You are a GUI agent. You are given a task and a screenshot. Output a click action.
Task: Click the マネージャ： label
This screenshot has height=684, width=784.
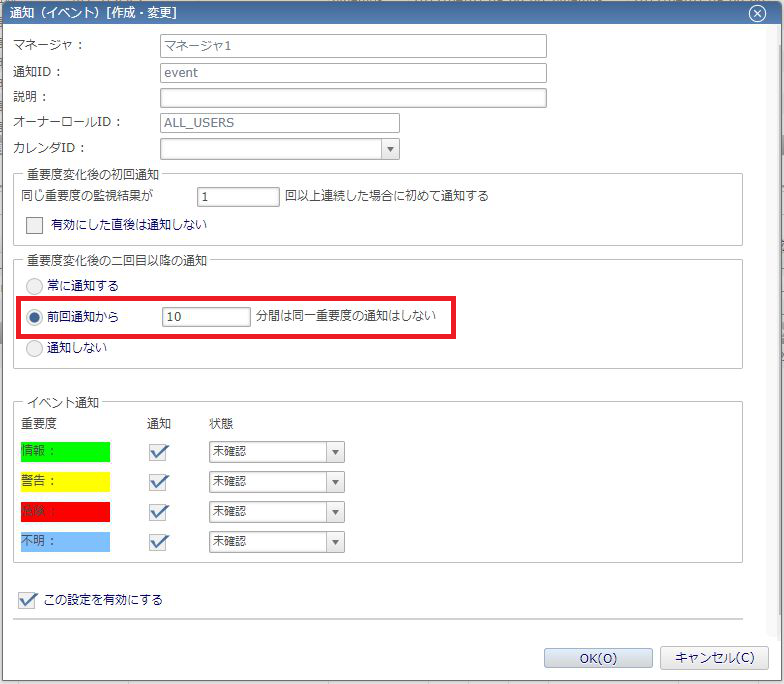coord(48,45)
